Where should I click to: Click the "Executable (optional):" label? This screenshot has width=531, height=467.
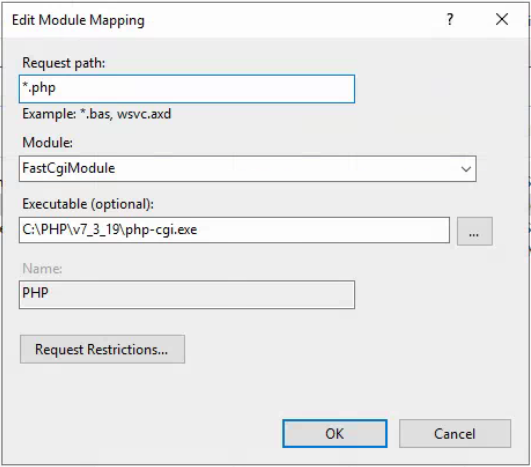click(x=88, y=204)
